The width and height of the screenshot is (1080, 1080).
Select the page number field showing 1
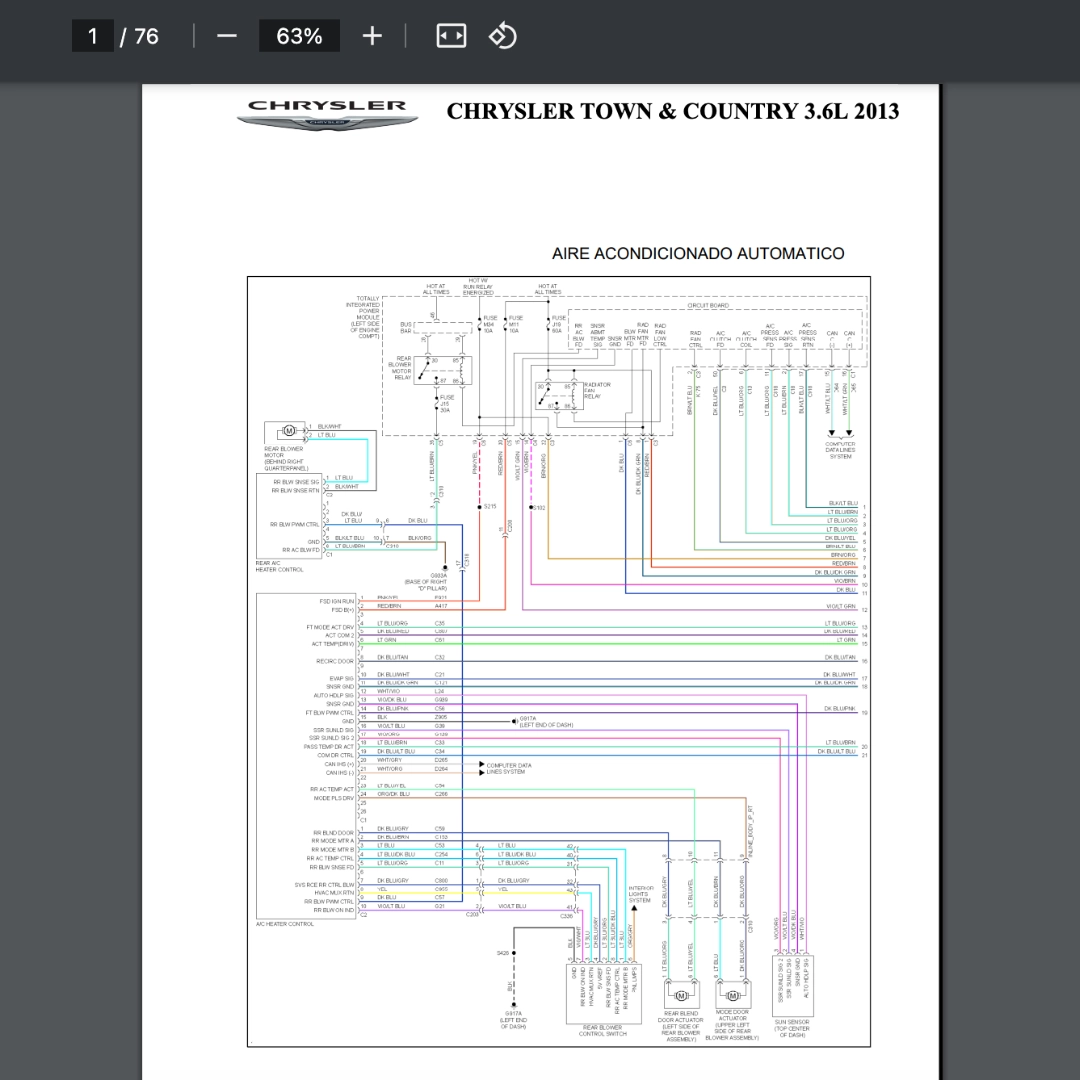pyautogui.click(x=92, y=36)
